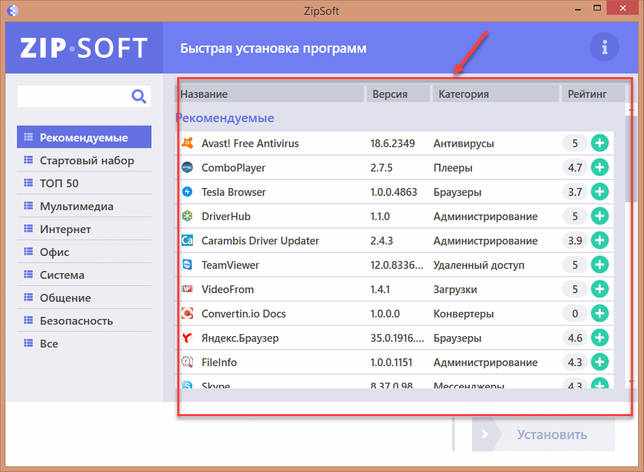Image resolution: width=644 pixels, height=472 pixels.
Task: Add VideoFrom with green plus button
Action: [x=600, y=289]
